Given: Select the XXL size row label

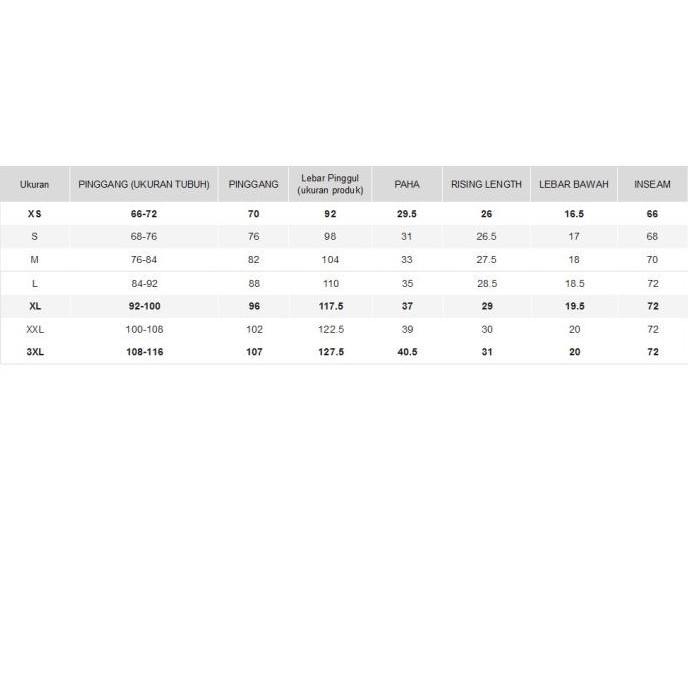Looking at the screenshot, I should (34, 329).
